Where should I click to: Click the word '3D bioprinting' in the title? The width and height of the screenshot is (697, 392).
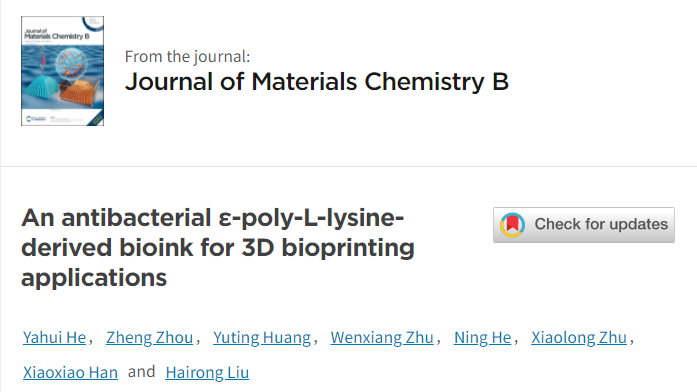click(328, 248)
